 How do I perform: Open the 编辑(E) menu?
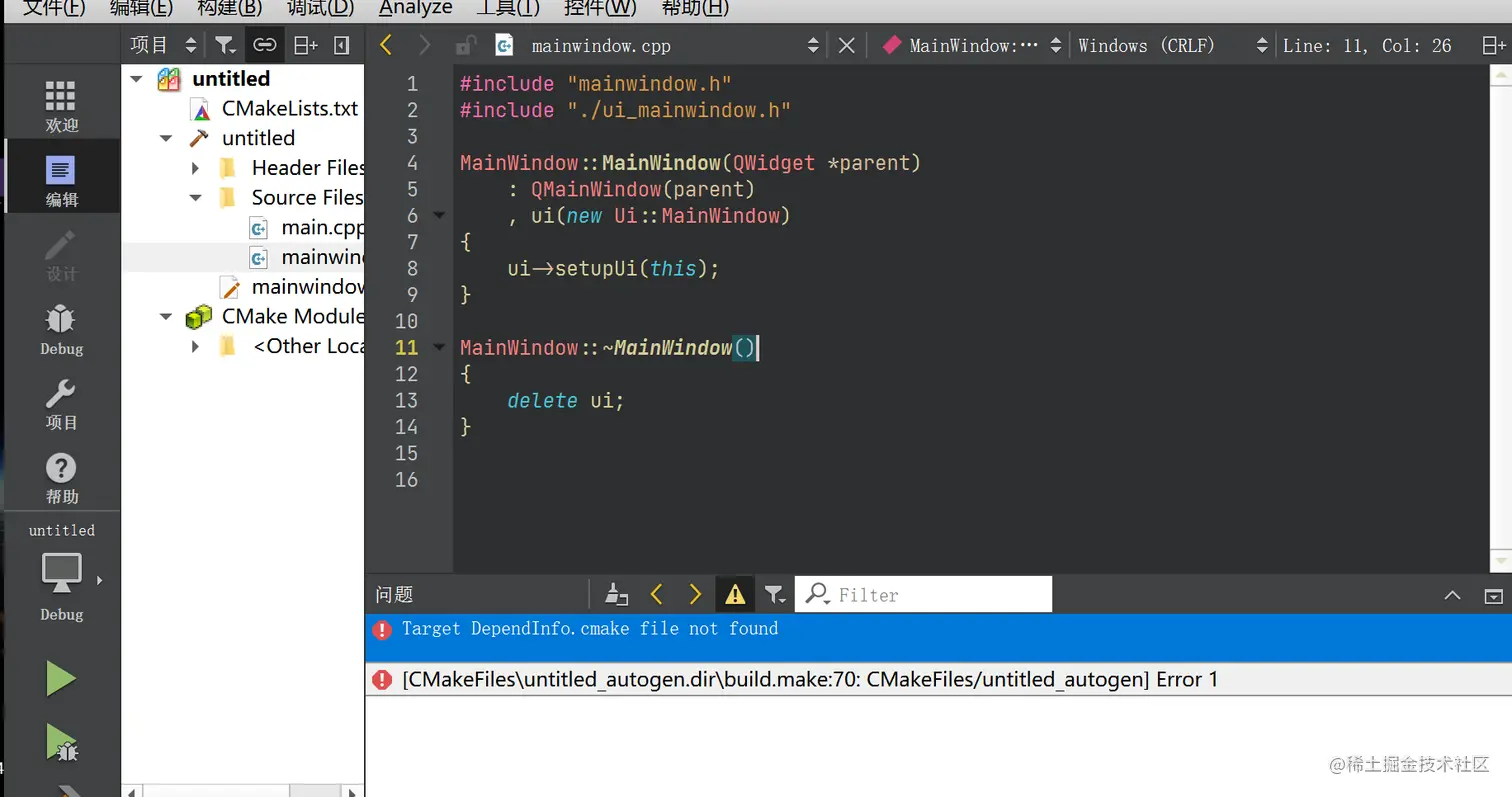[x=141, y=8]
